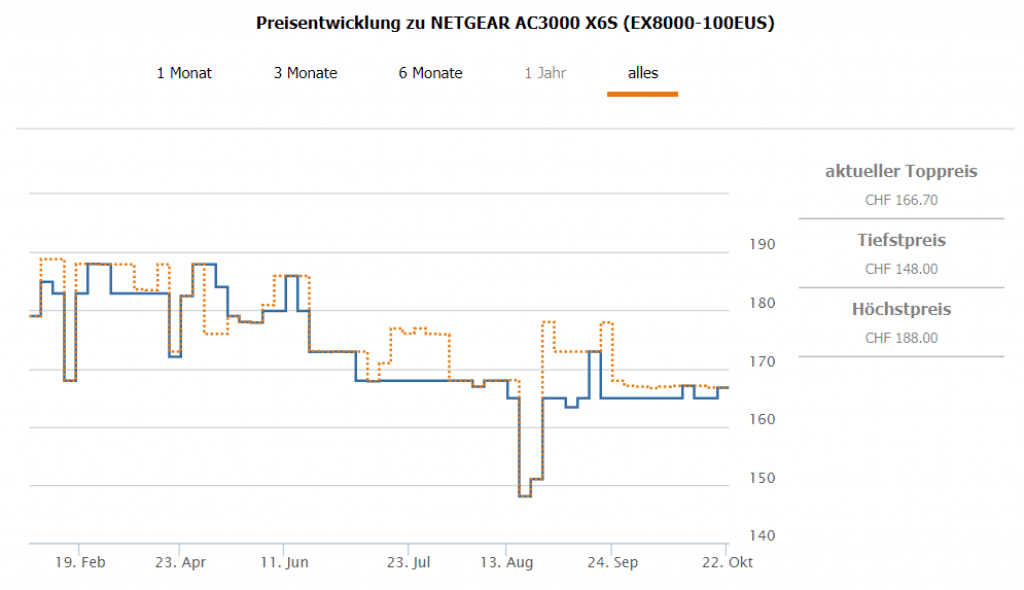This screenshot has width=1024, height=590.
Task: Select the CHF 148.00 lowest price
Action: click(x=901, y=269)
